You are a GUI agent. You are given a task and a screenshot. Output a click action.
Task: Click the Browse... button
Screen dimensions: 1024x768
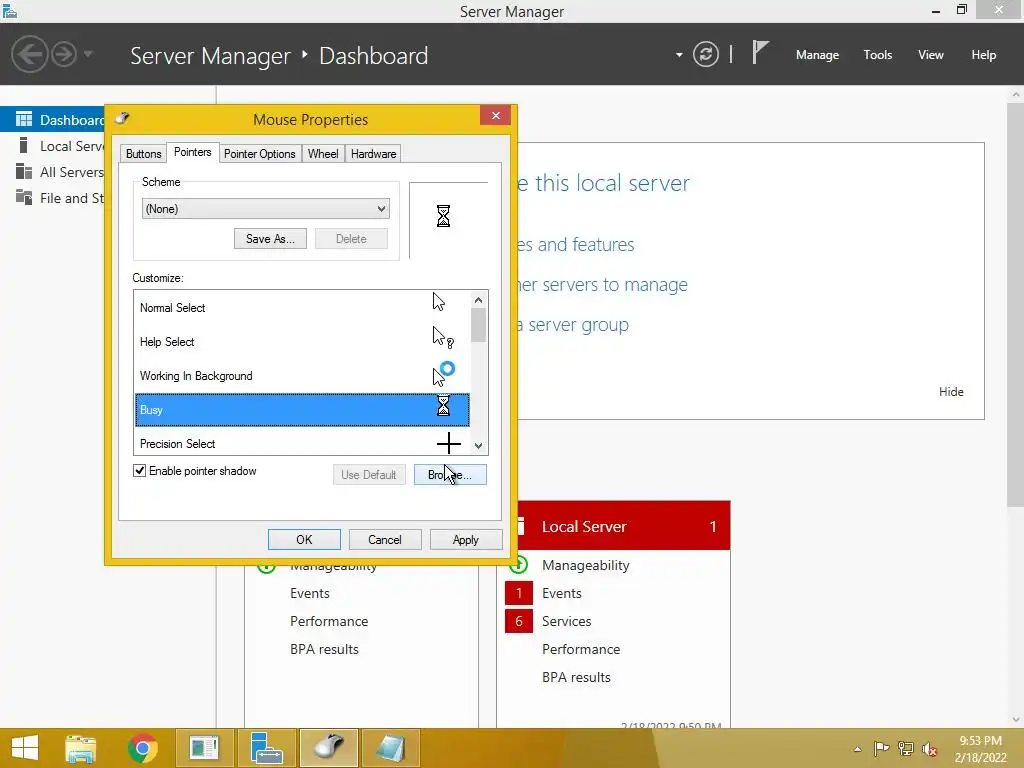[450, 475]
